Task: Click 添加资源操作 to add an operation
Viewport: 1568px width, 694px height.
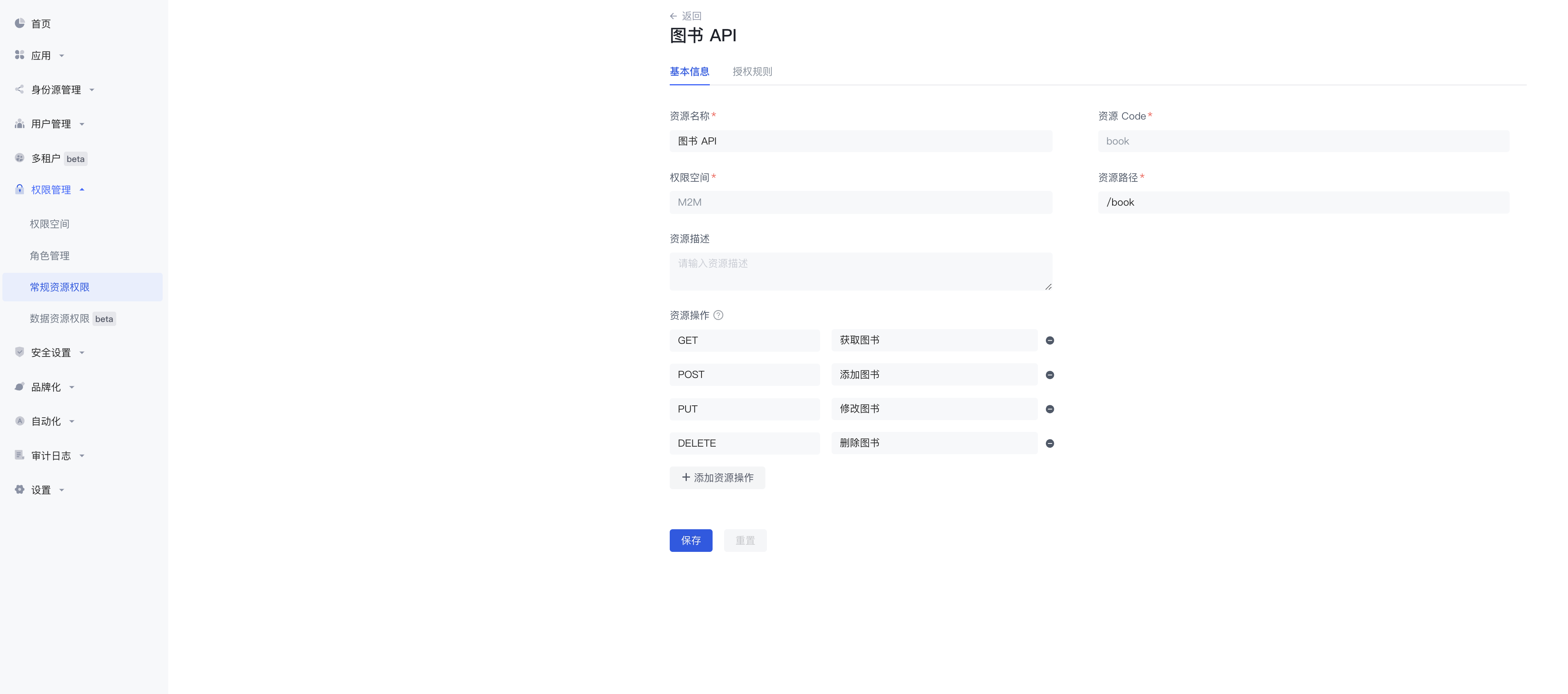Action: 717,478
